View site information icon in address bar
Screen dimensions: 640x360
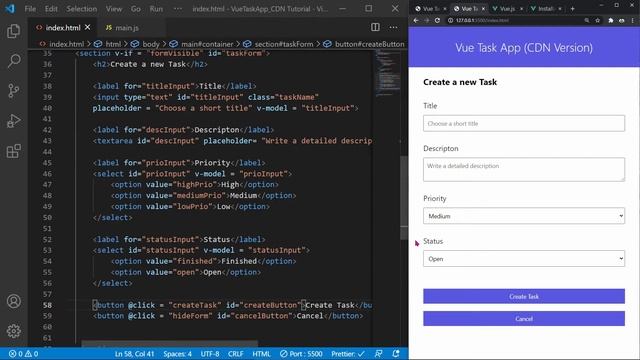(451, 20)
